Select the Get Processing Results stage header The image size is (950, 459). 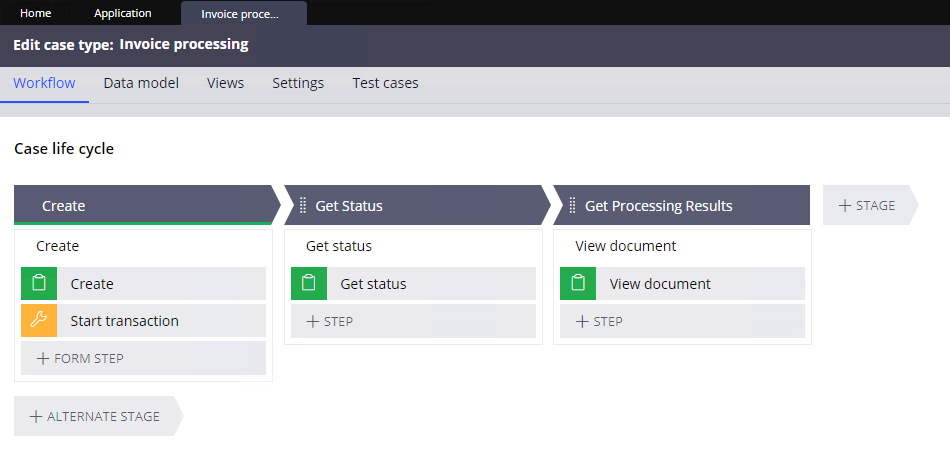point(682,205)
